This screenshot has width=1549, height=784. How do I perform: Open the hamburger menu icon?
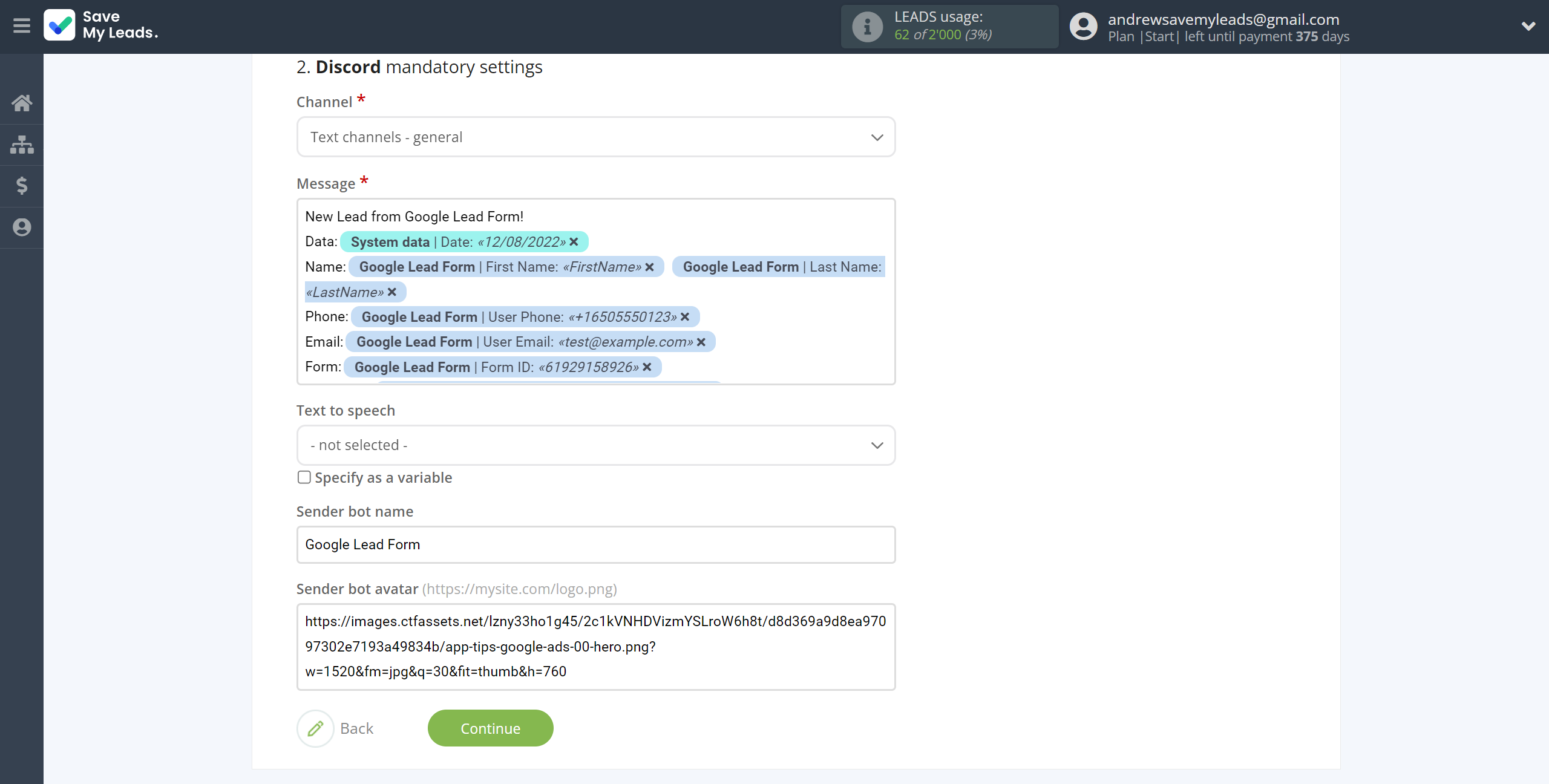tap(22, 26)
